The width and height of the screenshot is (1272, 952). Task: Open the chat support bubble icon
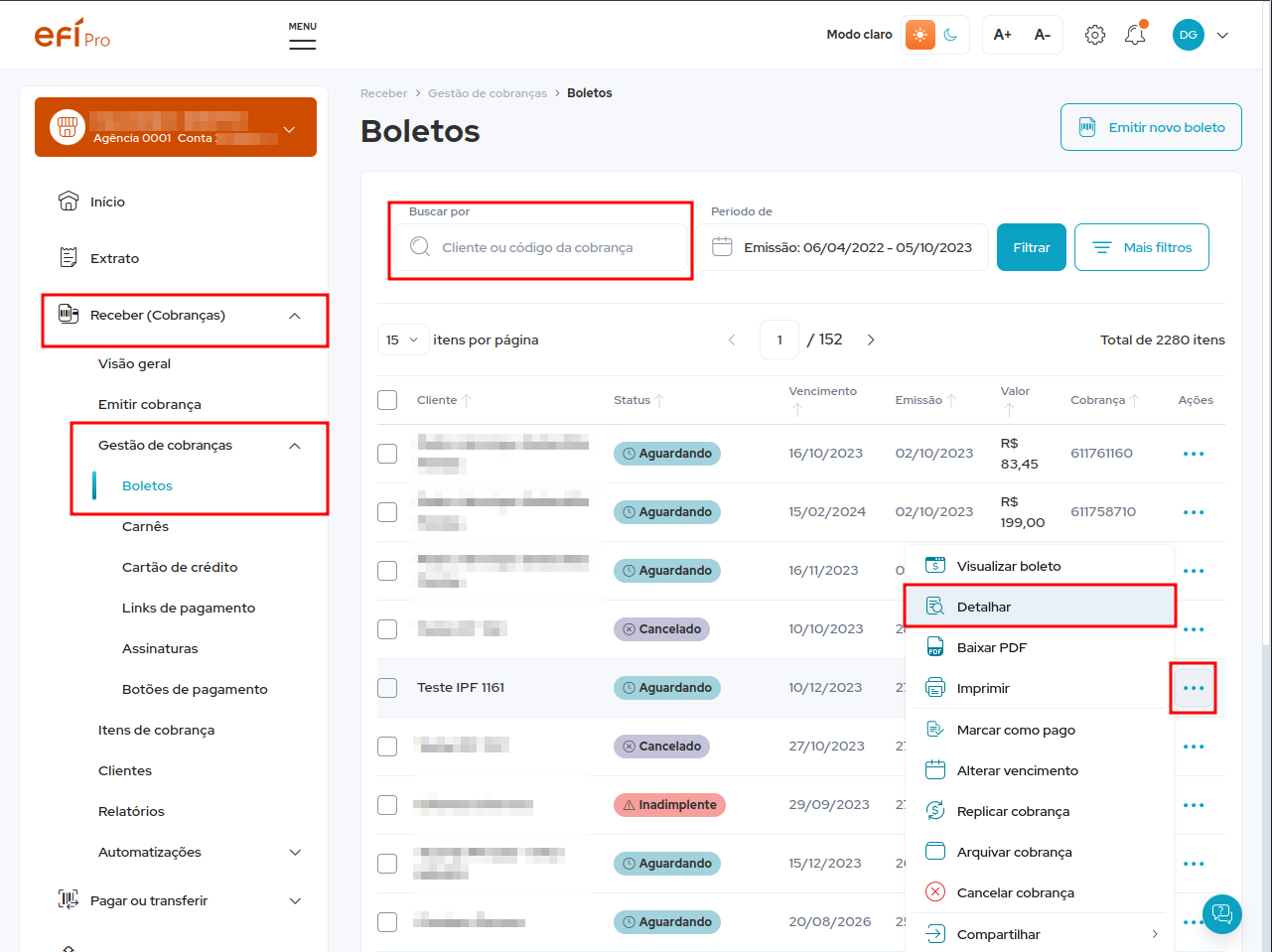[x=1222, y=914]
